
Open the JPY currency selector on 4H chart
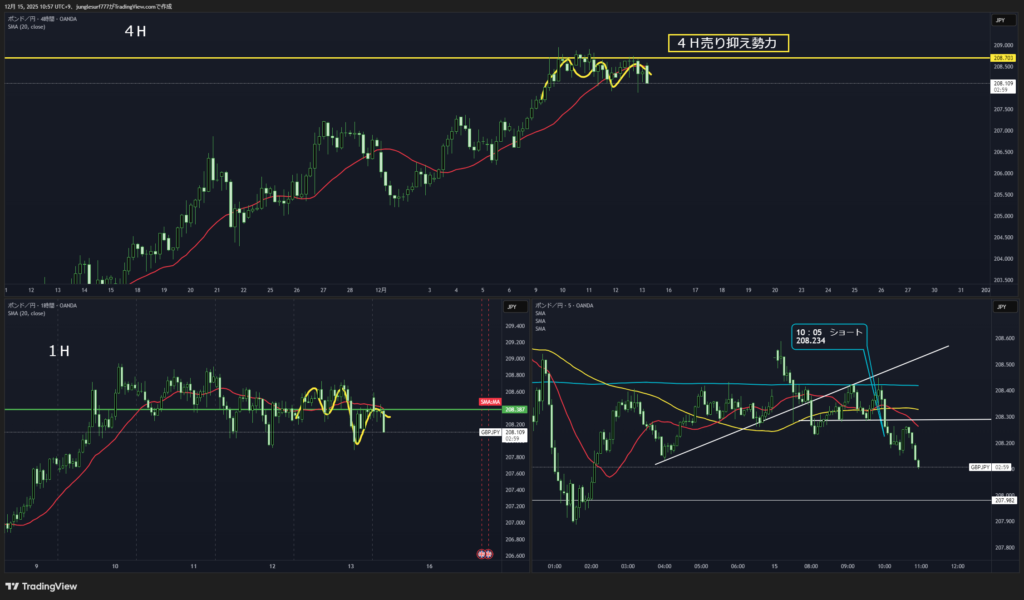[x=1000, y=20]
